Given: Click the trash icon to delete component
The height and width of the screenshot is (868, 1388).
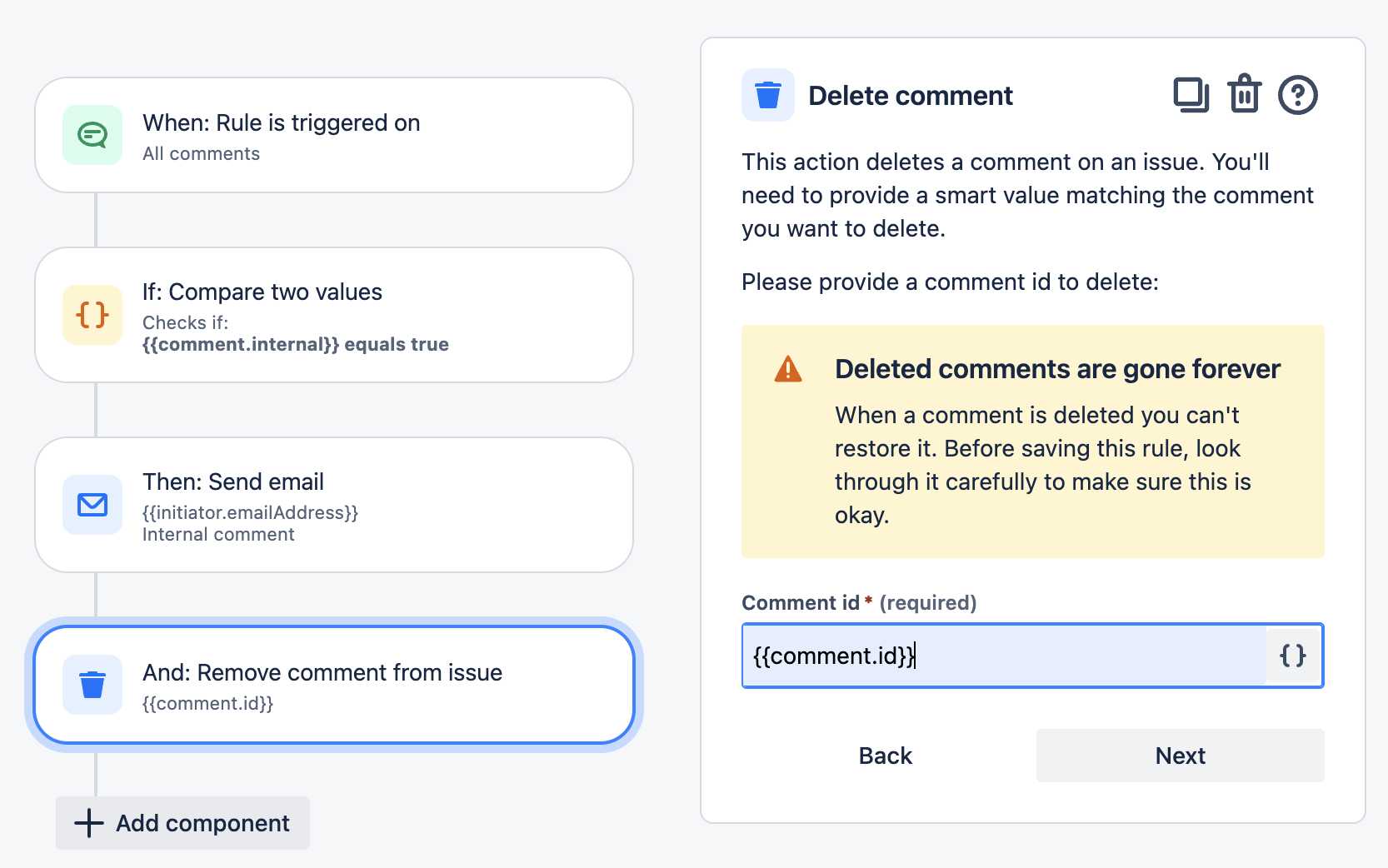Looking at the screenshot, I should pos(1244,94).
